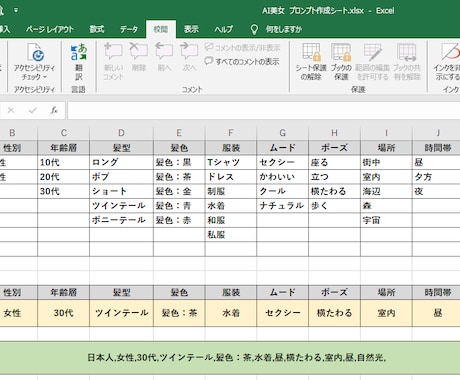Go to previous comment (前へ)

(164, 57)
